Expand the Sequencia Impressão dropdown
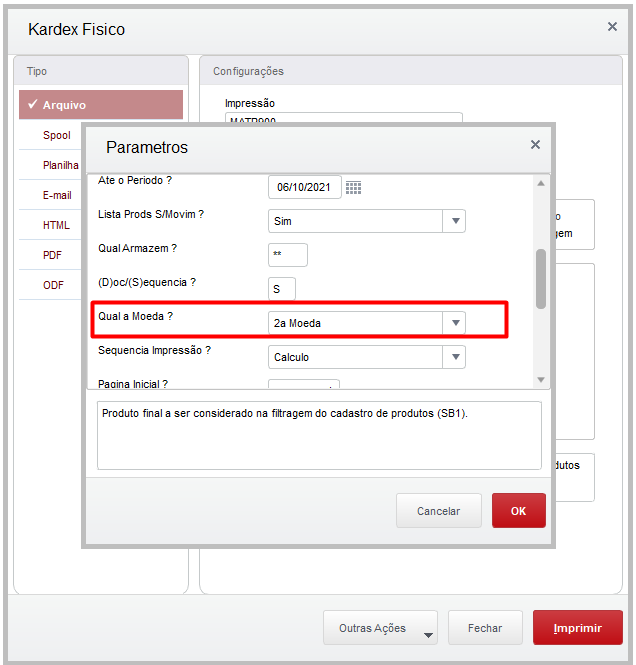 (455, 357)
